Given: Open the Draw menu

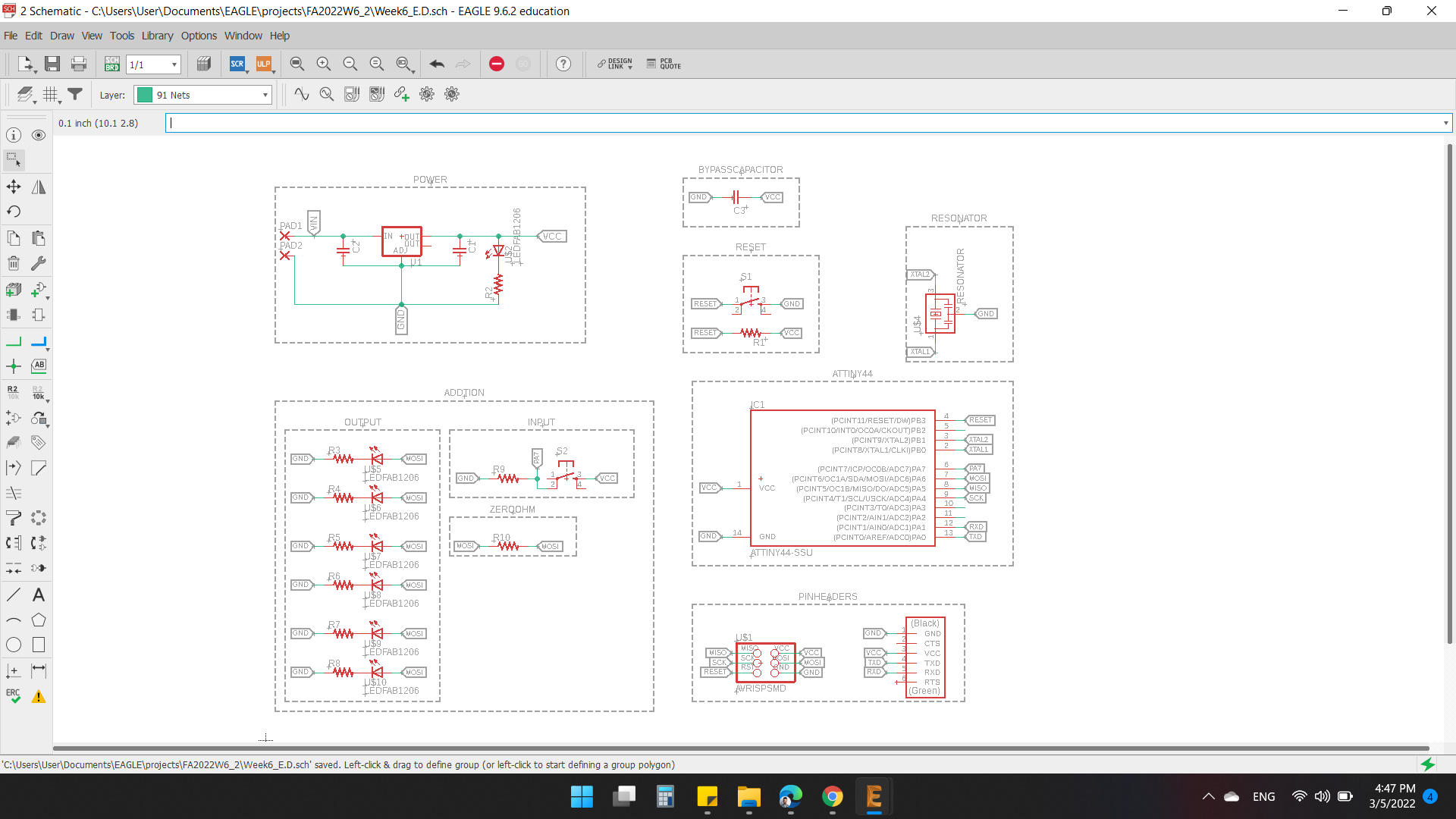Looking at the screenshot, I should pyautogui.click(x=62, y=36).
